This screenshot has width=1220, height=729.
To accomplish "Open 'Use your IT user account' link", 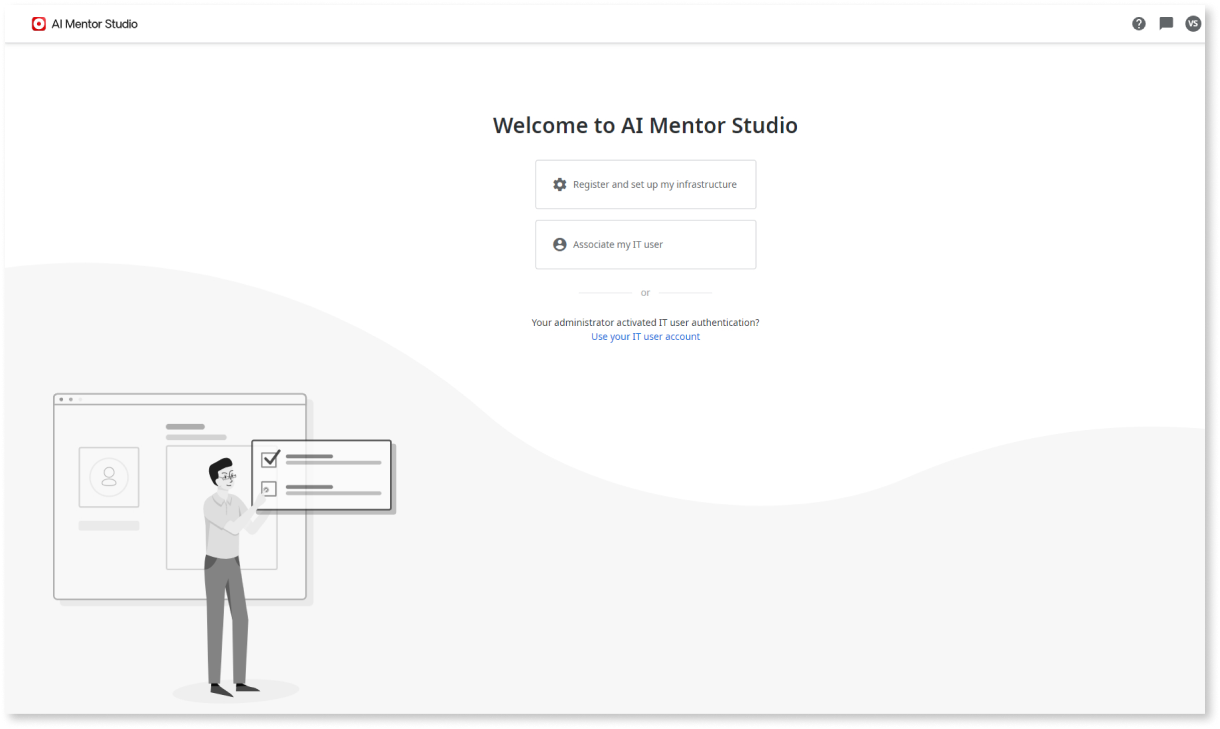I will pyautogui.click(x=645, y=336).
